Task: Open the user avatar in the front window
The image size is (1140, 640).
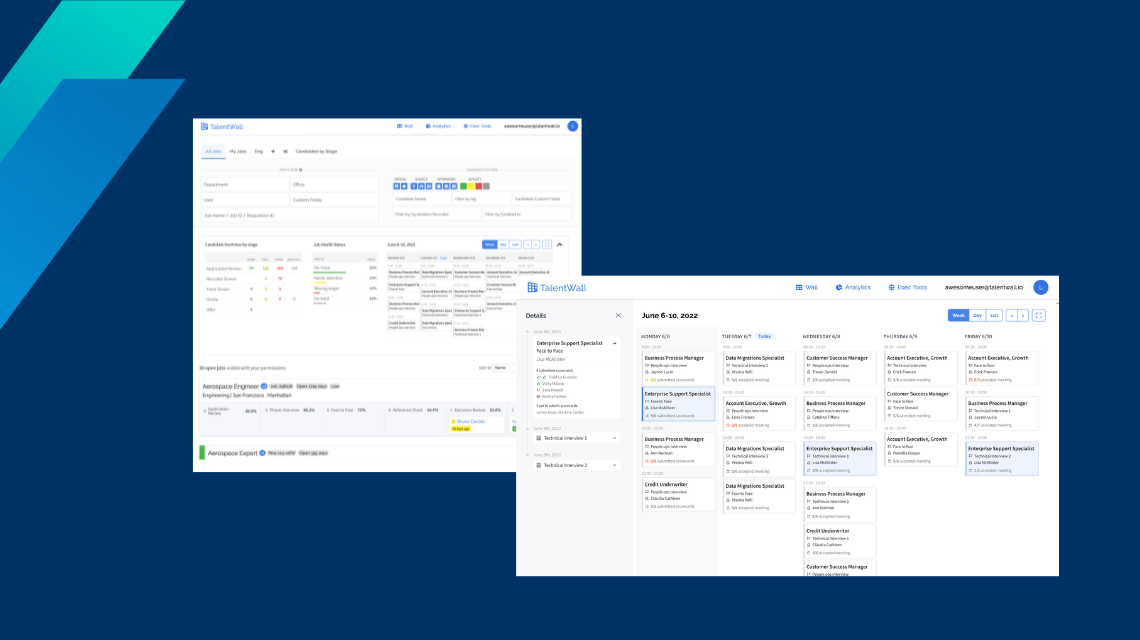Action: coord(1041,287)
